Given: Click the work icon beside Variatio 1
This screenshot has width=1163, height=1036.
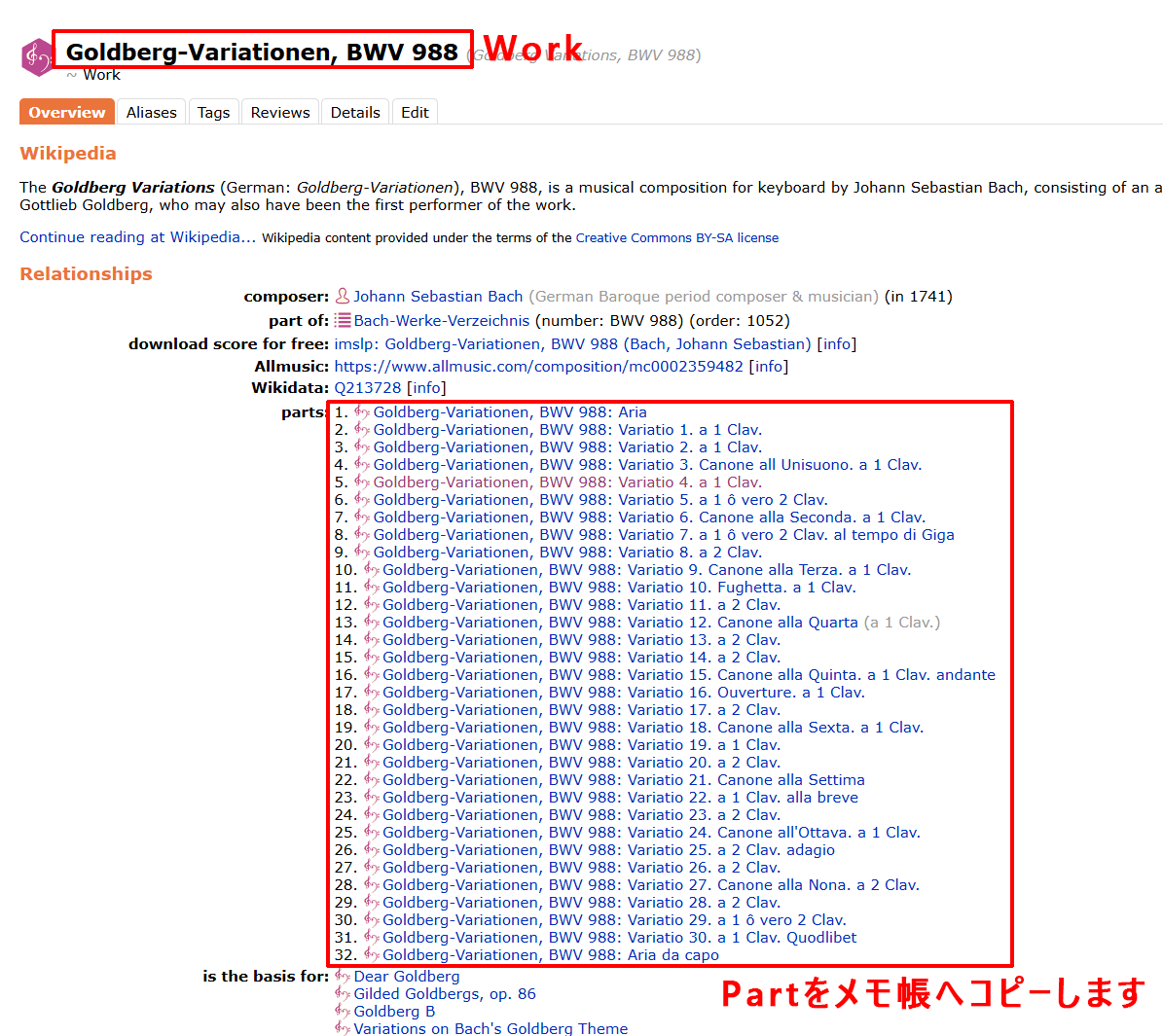Looking at the screenshot, I should [x=362, y=429].
